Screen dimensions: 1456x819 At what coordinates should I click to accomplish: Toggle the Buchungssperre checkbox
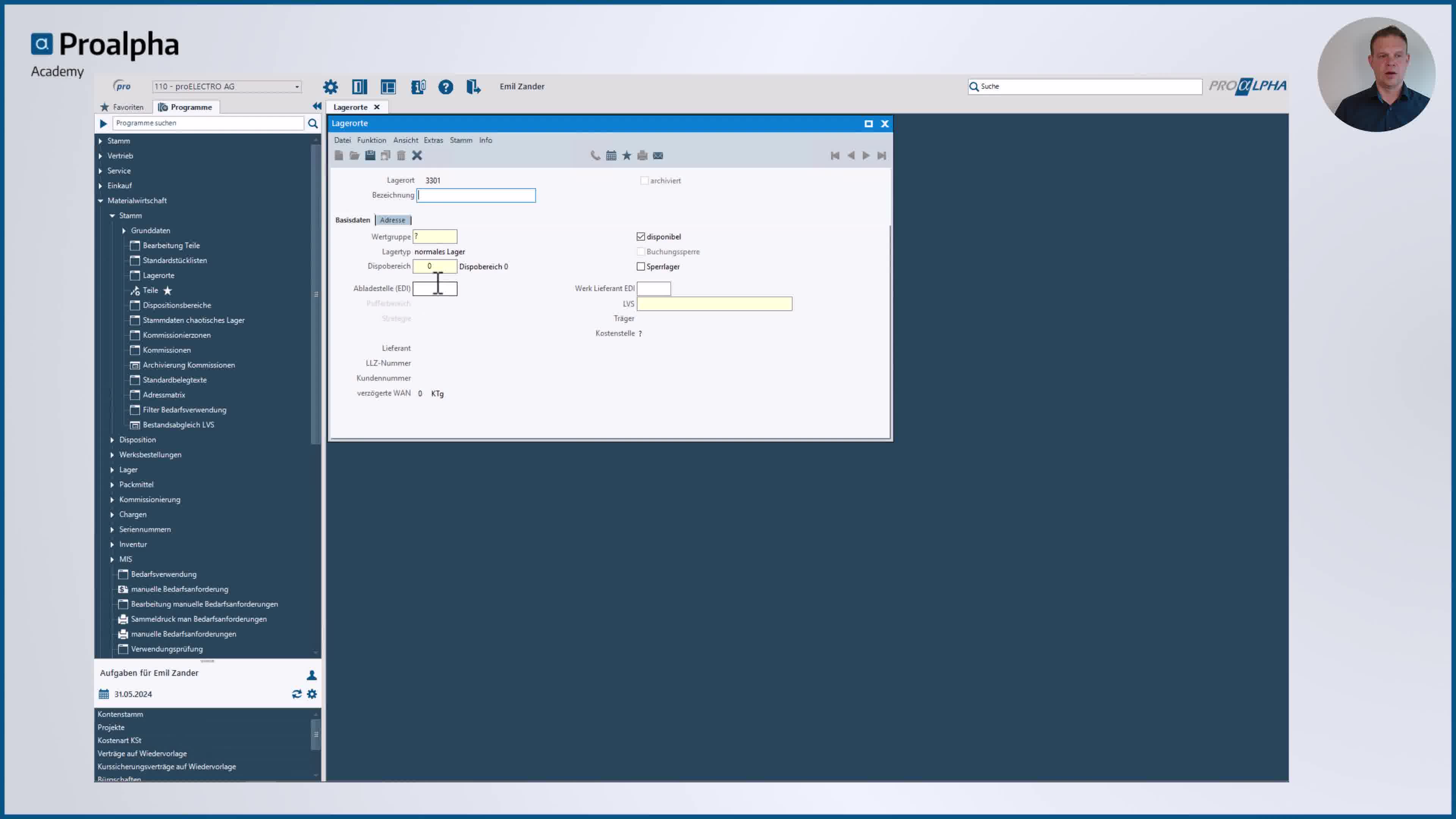click(641, 251)
